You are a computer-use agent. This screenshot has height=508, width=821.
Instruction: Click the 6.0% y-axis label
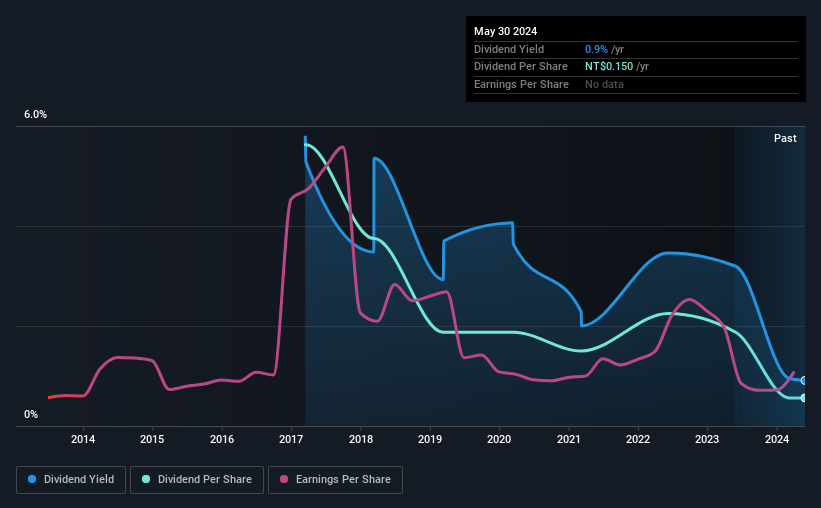click(35, 115)
